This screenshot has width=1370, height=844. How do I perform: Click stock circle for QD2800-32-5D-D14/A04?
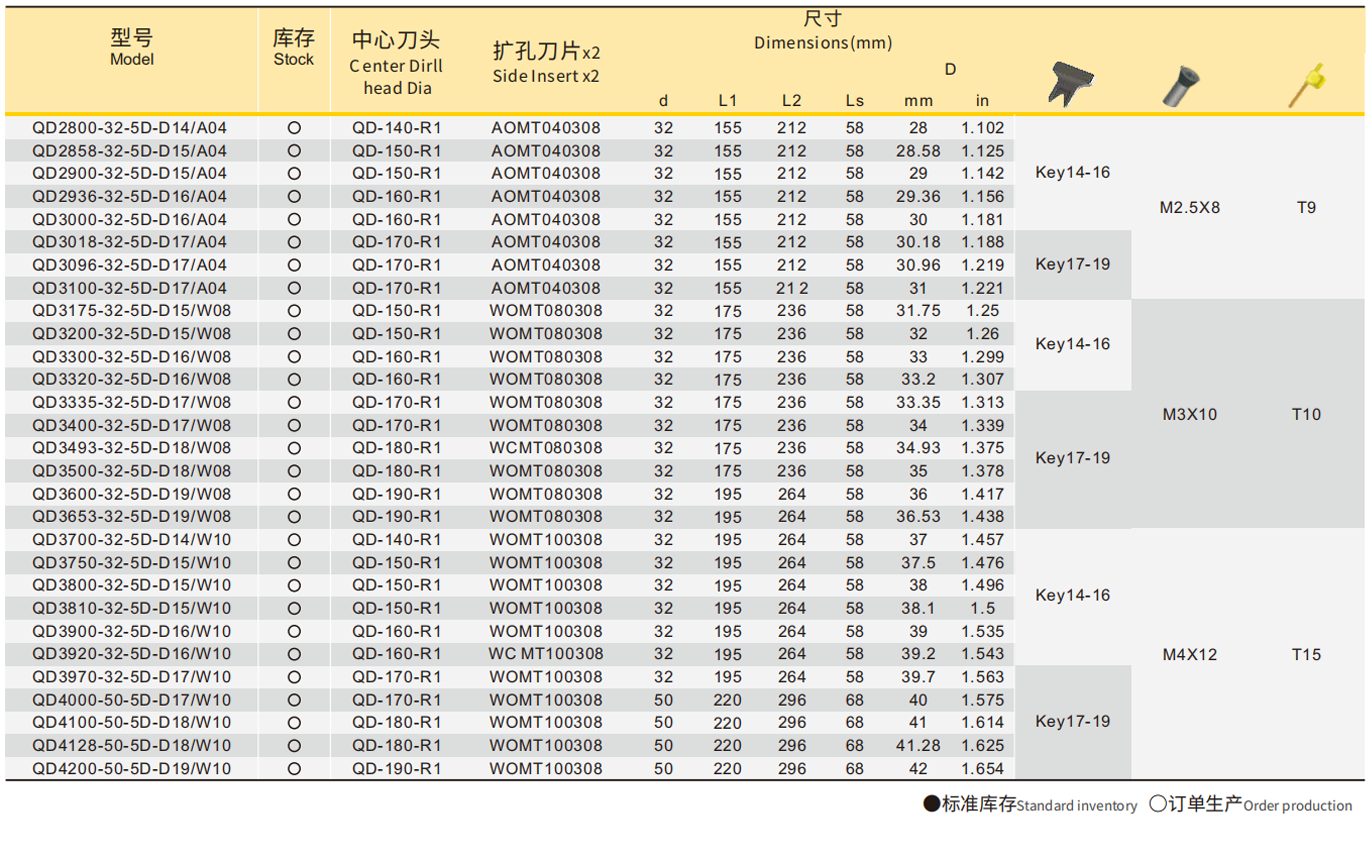[294, 128]
